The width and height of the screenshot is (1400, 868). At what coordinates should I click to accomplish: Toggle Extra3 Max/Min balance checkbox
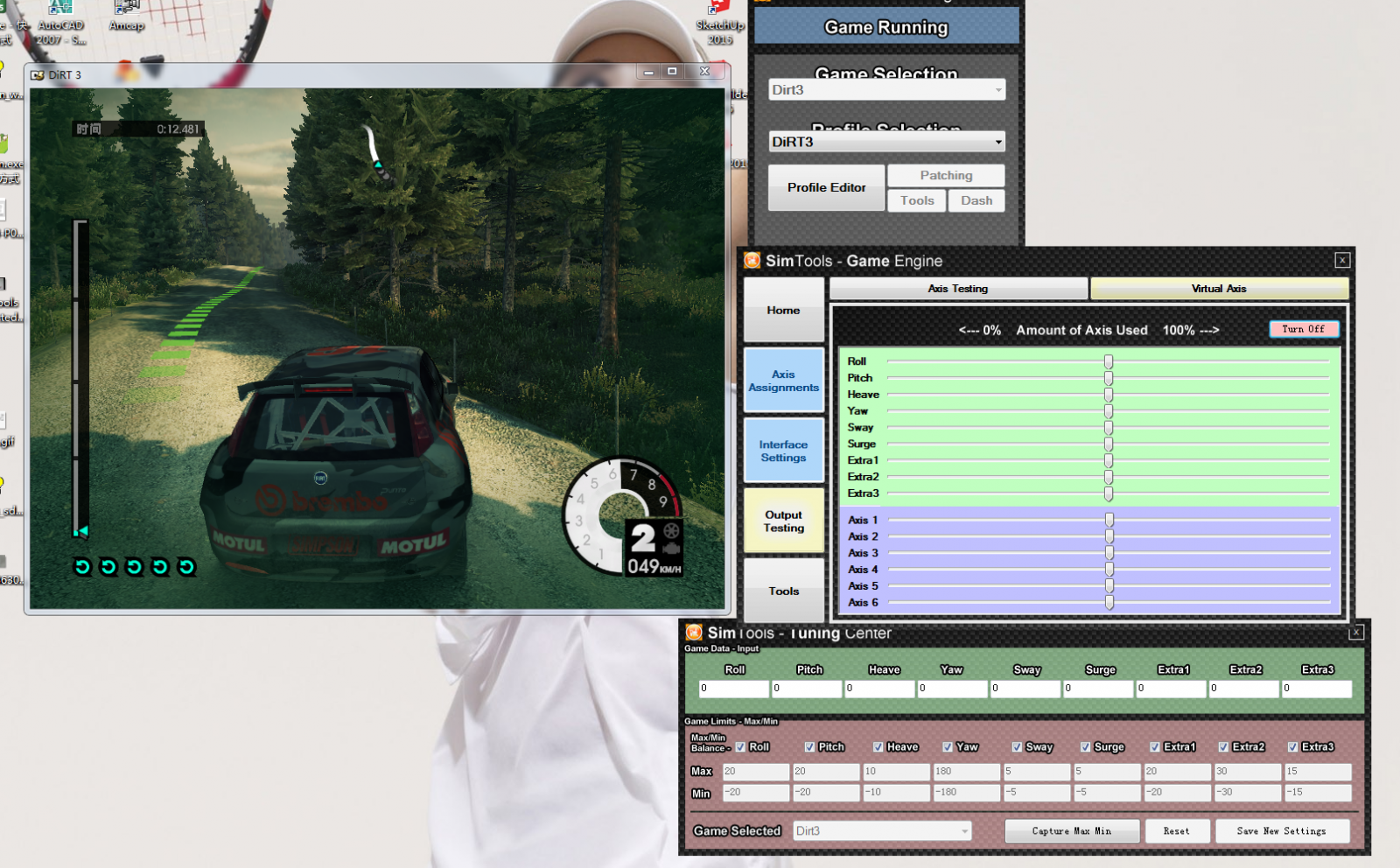pyautogui.click(x=1292, y=747)
